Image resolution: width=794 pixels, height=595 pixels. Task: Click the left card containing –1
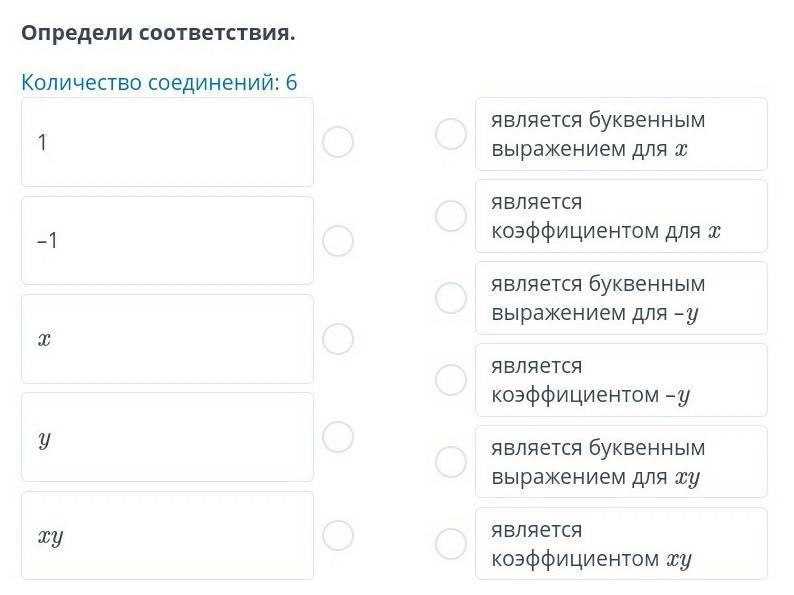167,241
